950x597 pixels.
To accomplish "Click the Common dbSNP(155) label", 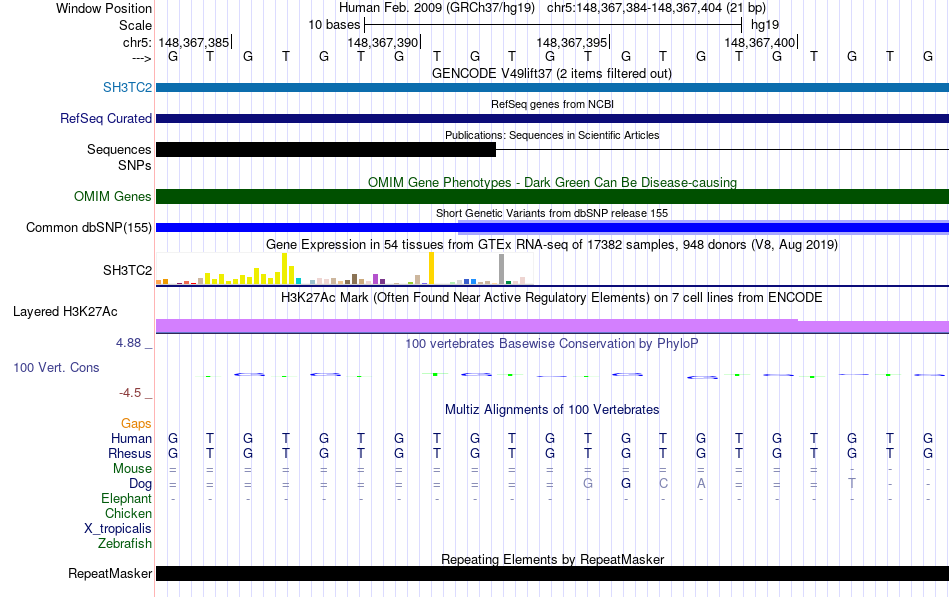I will pyautogui.click(x=89, y=227).
